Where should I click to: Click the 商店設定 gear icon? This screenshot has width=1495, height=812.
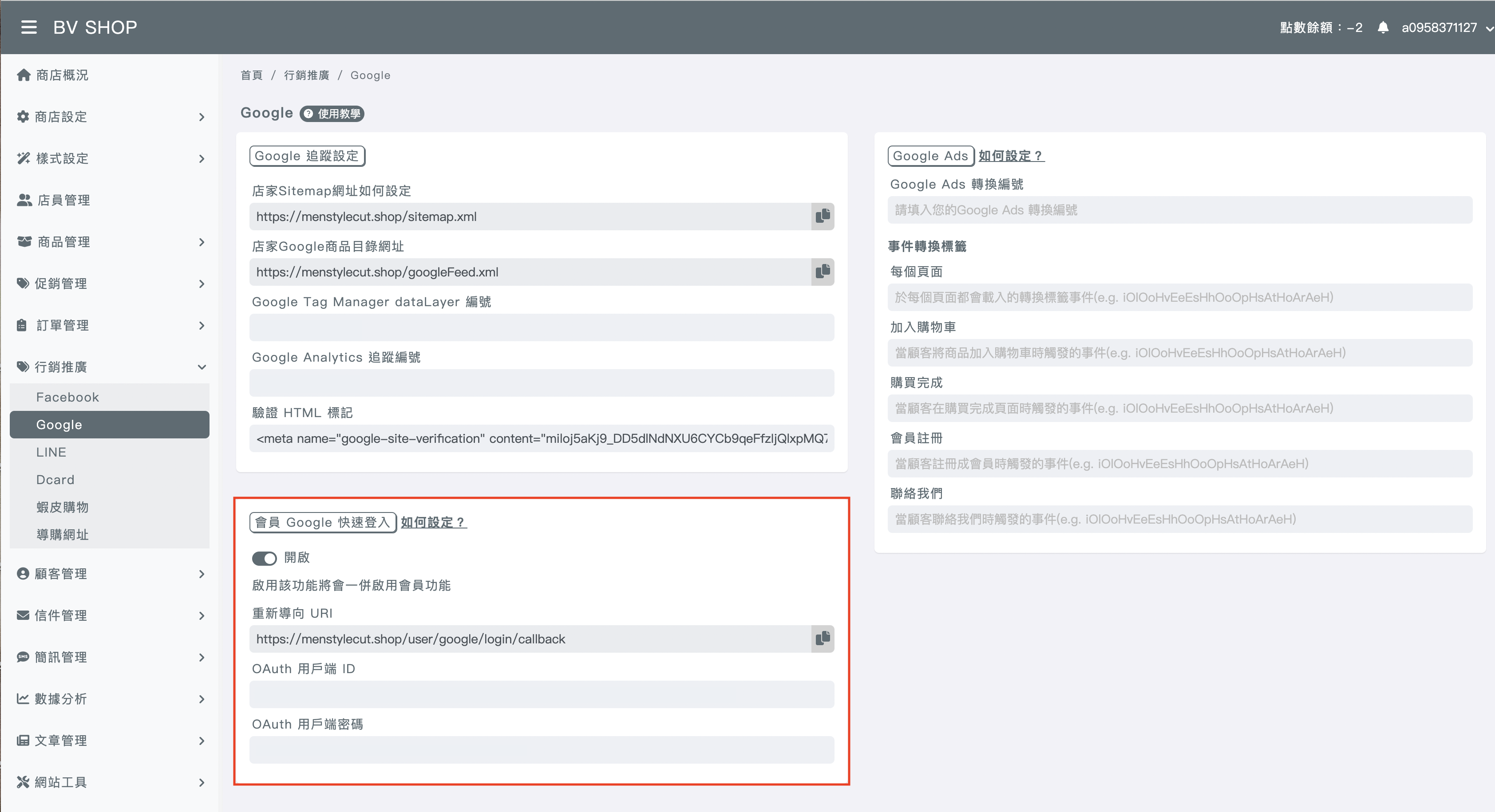[x=23, y=117]
